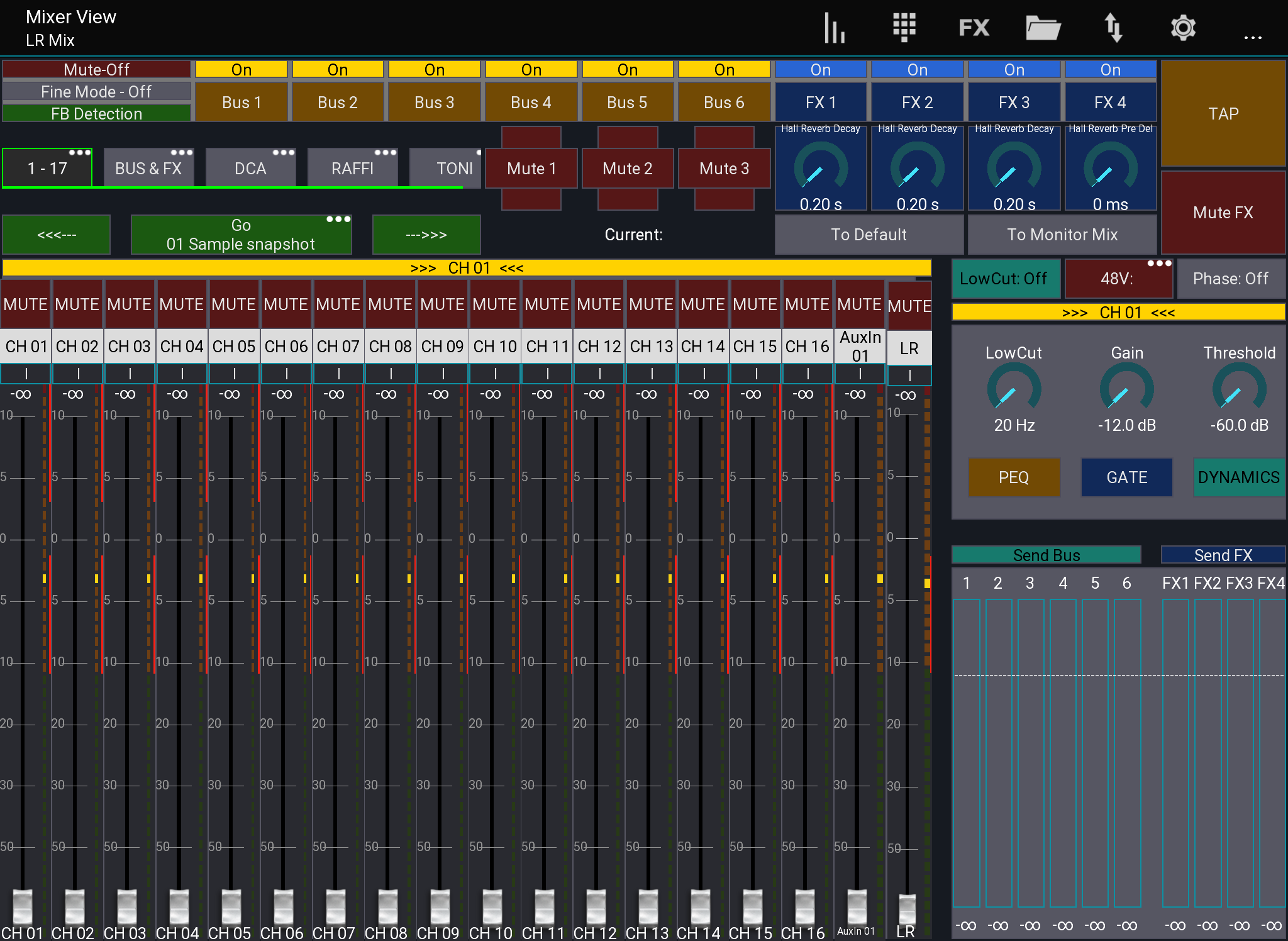Click the up-down arrows routing icon

click(x=1113, y=28)
